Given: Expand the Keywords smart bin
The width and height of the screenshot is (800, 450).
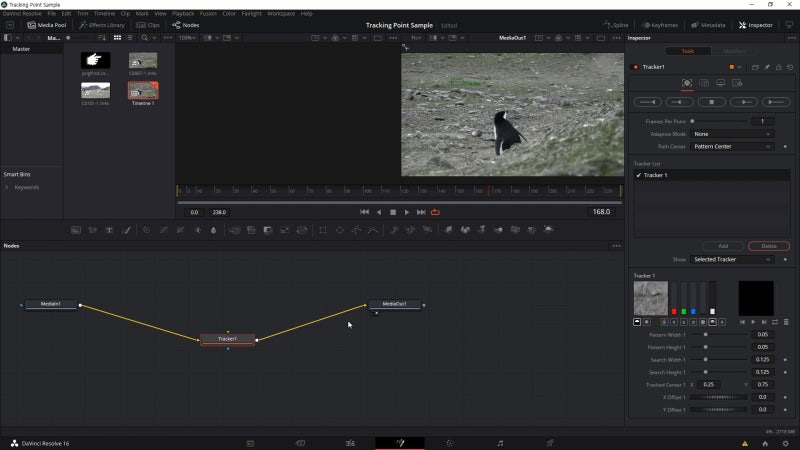Looking at the screenshot, I should point(7,187).
